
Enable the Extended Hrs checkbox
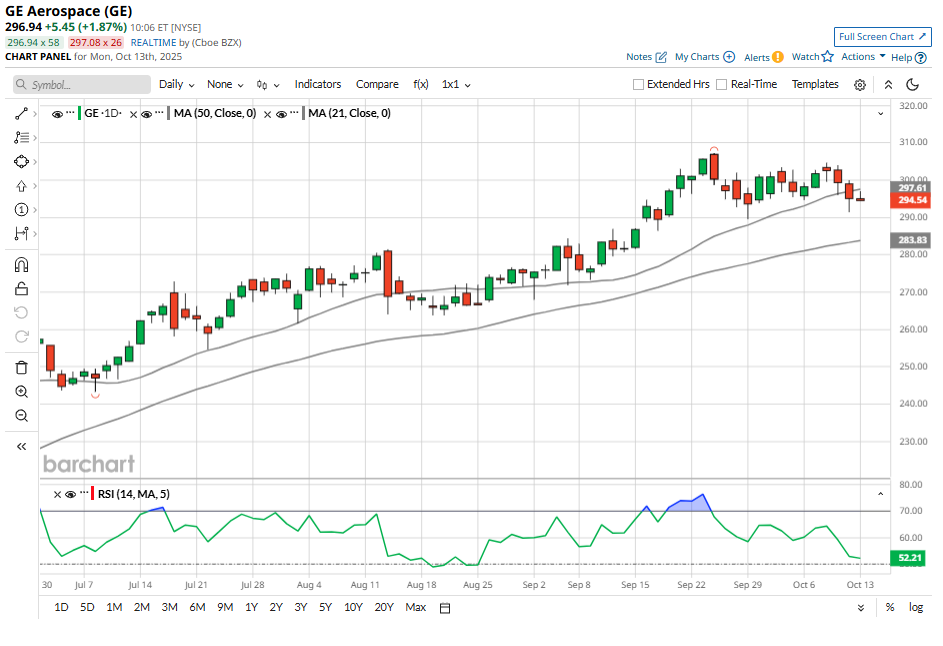point(639,85)
